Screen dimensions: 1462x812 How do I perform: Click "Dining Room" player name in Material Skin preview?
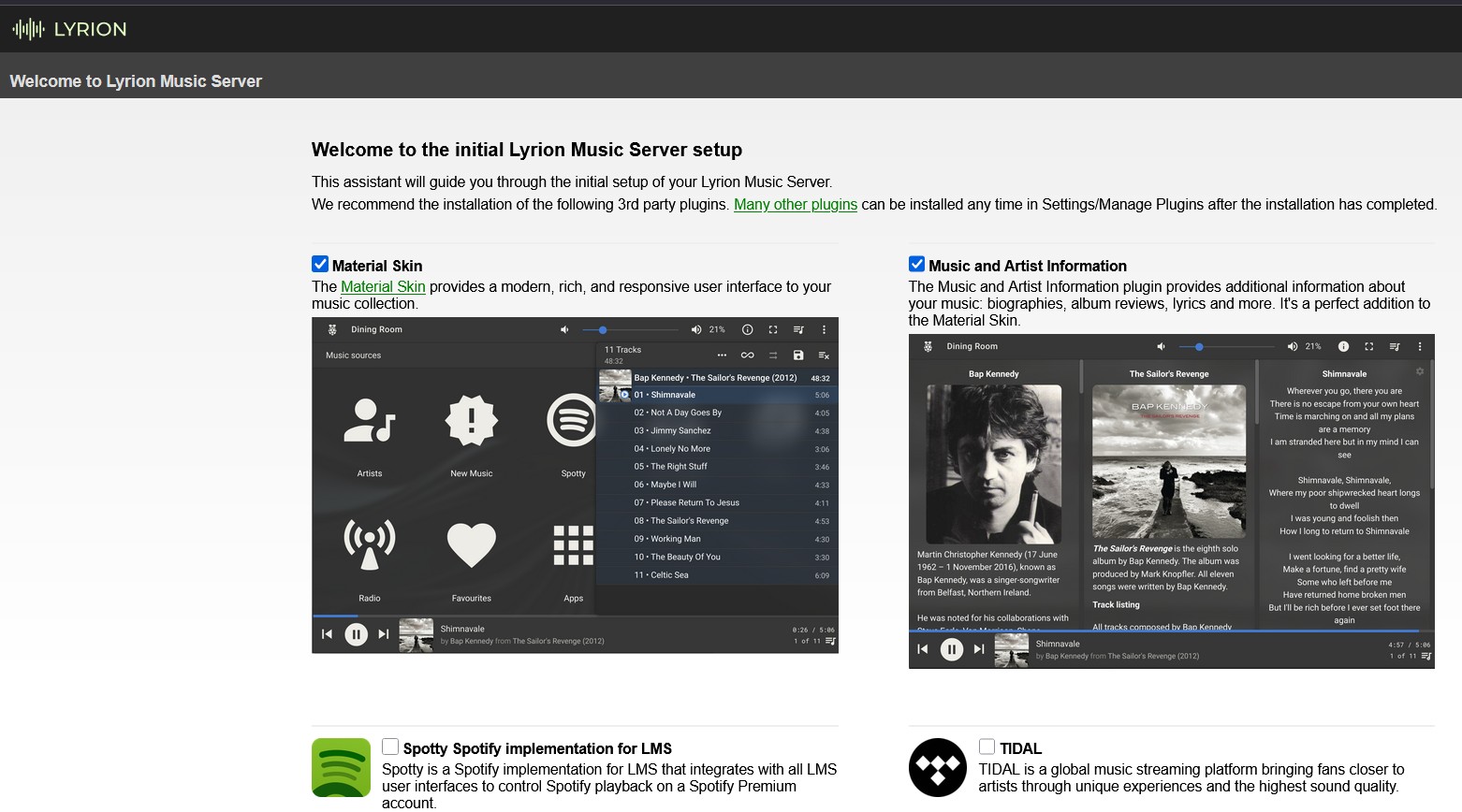pos(376,329)
